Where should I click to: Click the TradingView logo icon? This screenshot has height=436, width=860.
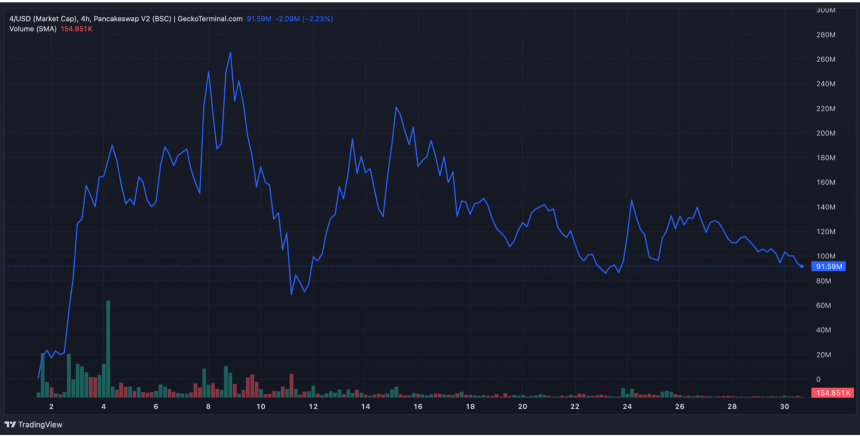(11, 424)
